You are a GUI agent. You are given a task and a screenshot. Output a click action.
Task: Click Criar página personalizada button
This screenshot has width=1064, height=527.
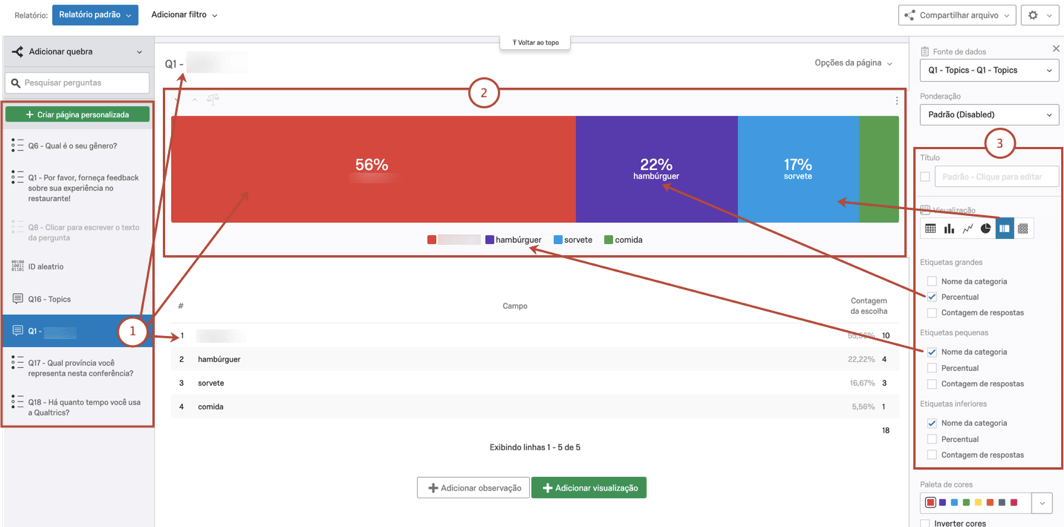77,115
